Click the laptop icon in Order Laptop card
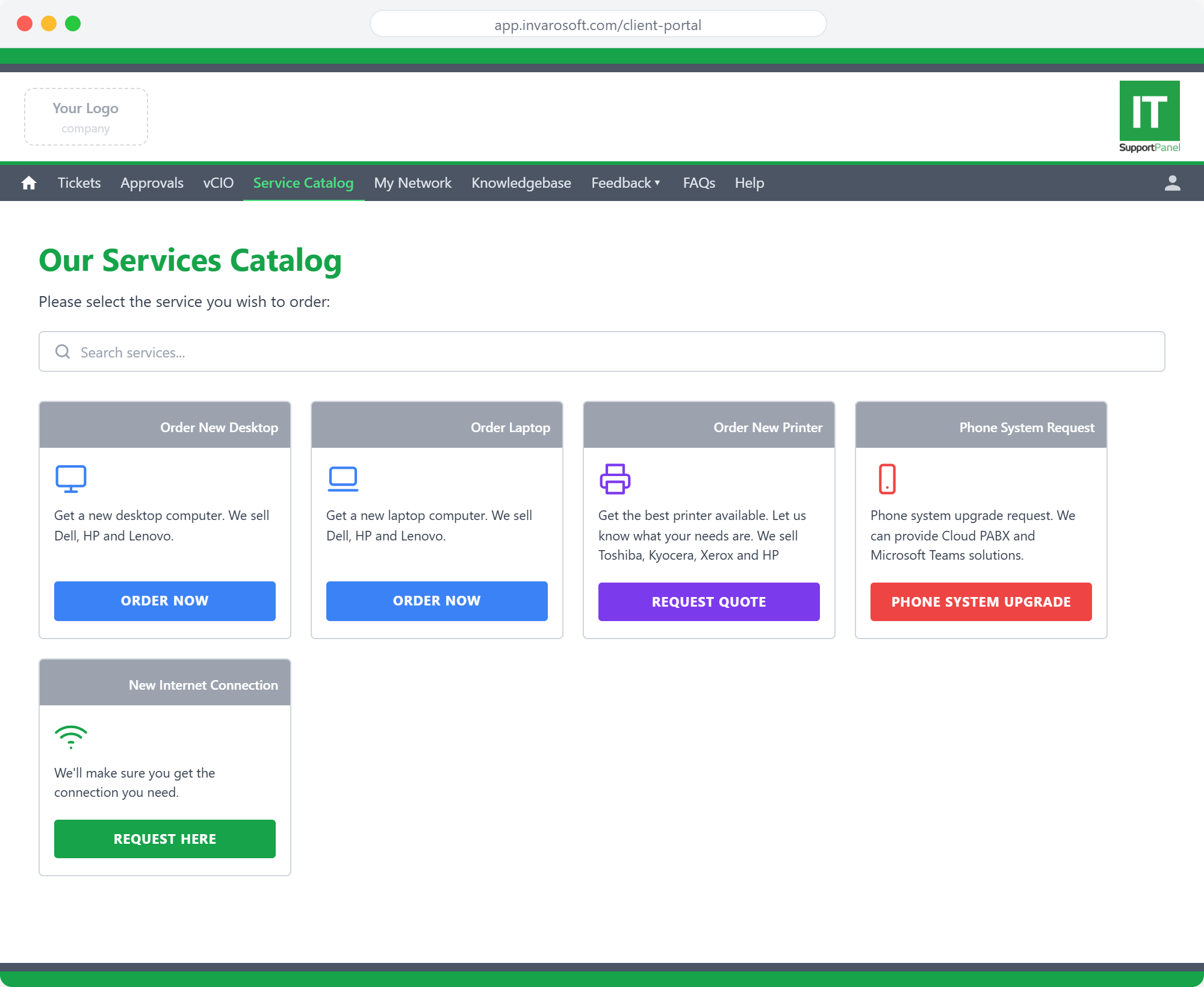Image resolution: width=1204 pixels, height=987 pixels. pos(343,479)
